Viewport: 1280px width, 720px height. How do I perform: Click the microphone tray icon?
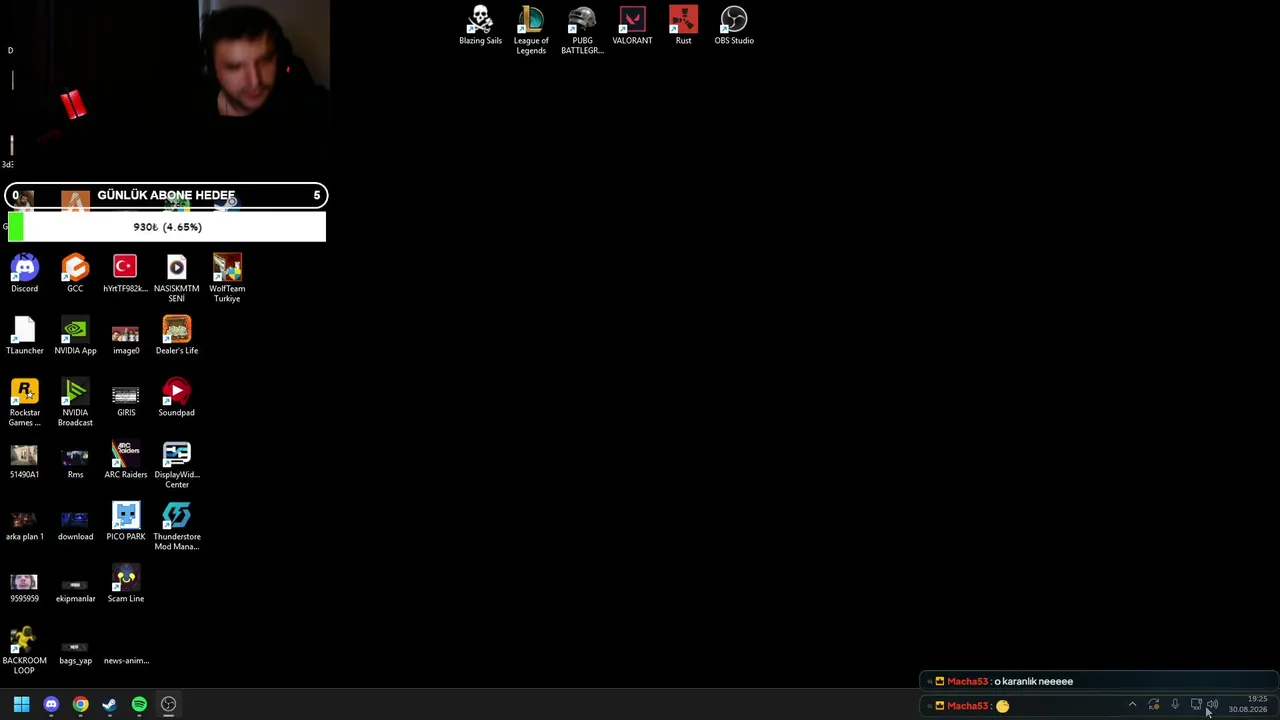[x=1175, y=705]
